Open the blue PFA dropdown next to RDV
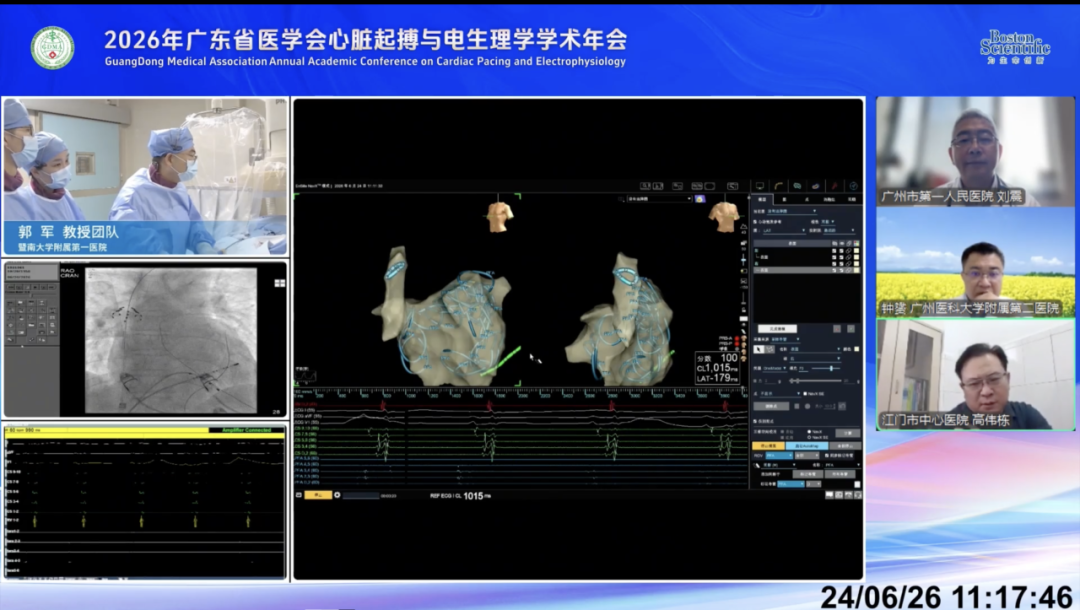Viewport: 1080px width, 610px height. (779, 456)
